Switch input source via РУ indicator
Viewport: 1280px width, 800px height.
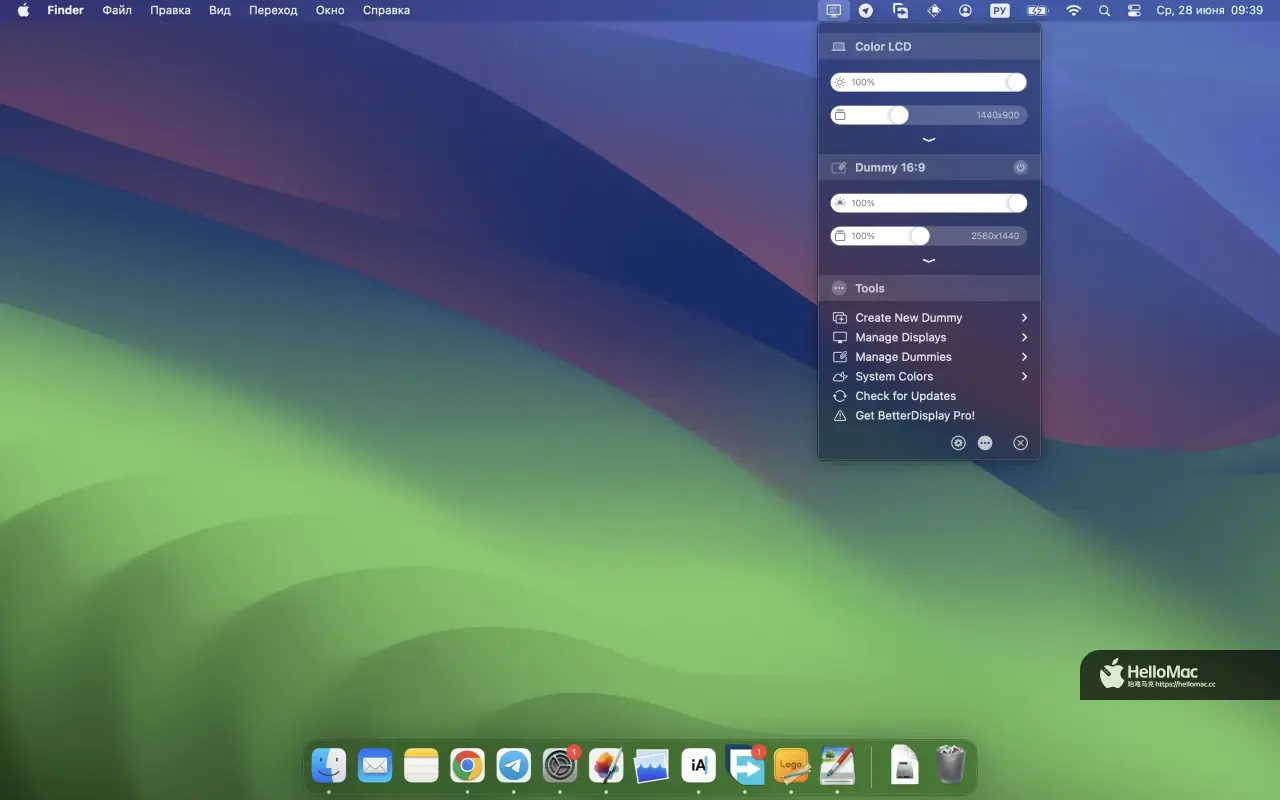[1000, 11]
